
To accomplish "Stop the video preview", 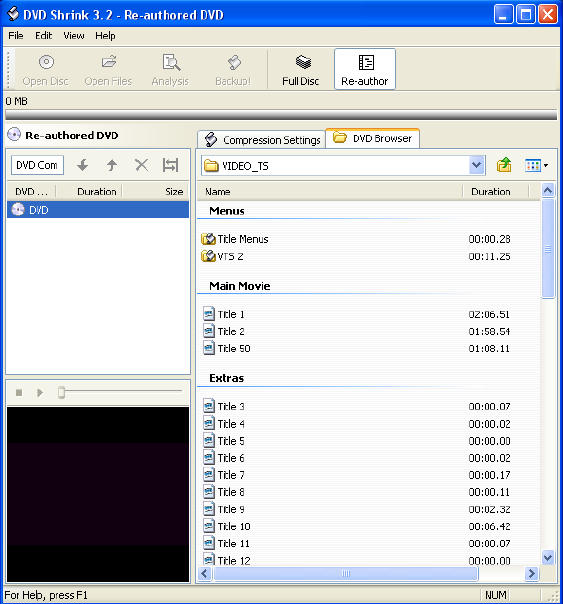I will tap(19, 393).
